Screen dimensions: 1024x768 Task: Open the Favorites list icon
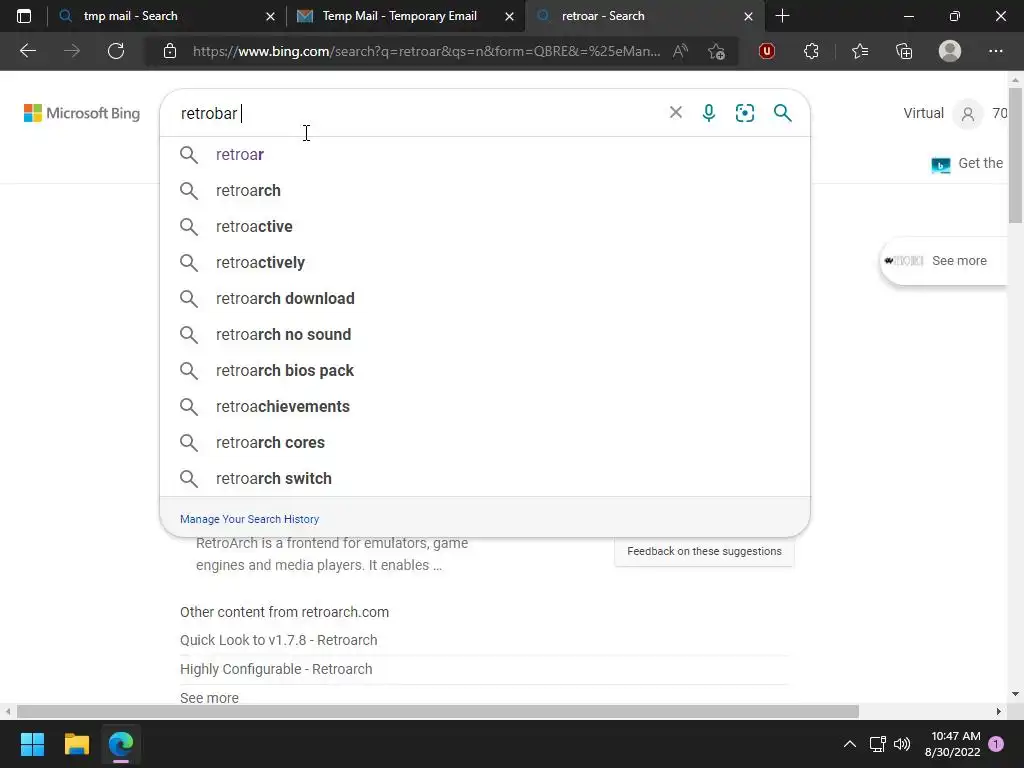click(860, 51)
